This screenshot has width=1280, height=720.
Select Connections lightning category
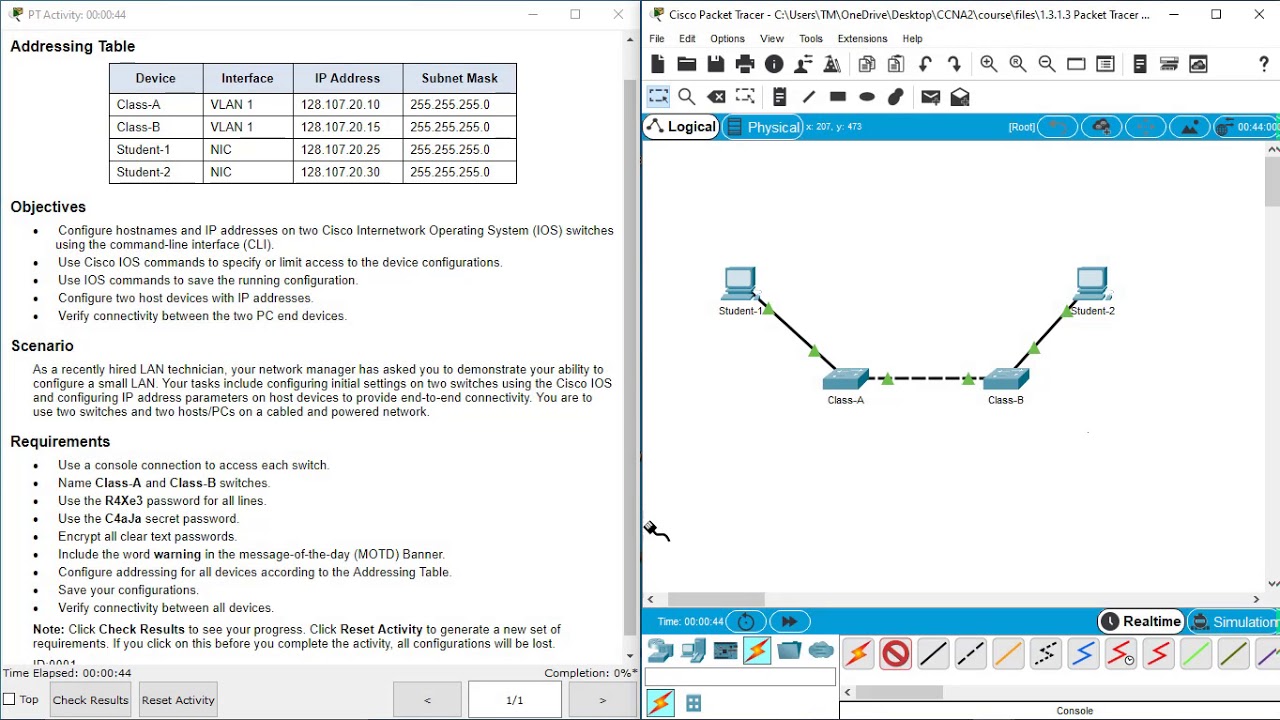(757, 652)
